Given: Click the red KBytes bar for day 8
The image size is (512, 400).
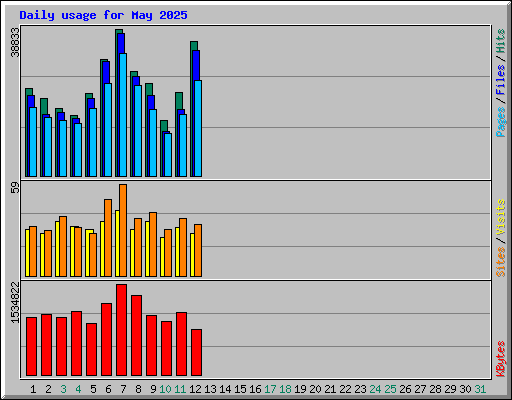Looking at the screenshot, I should (136, 335).
